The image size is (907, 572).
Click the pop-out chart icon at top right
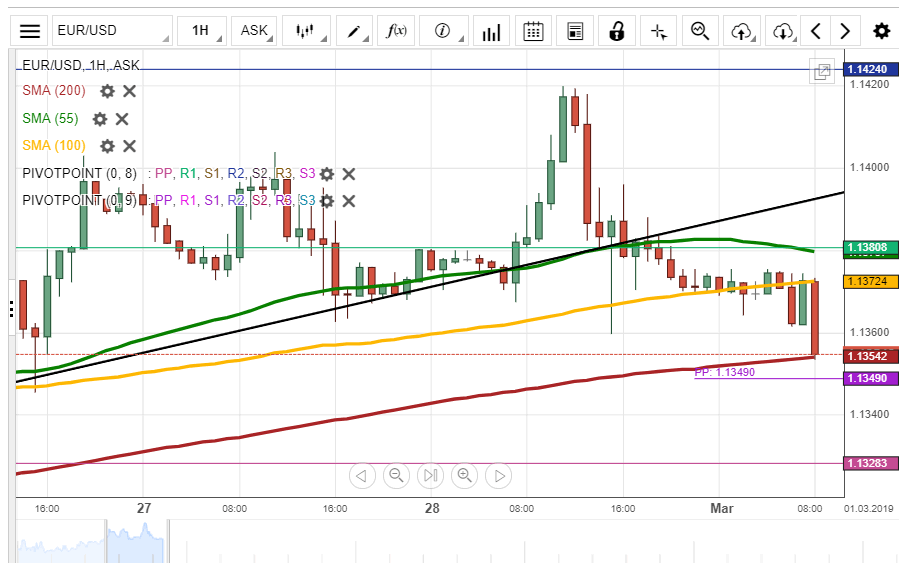tap(822, 71)
